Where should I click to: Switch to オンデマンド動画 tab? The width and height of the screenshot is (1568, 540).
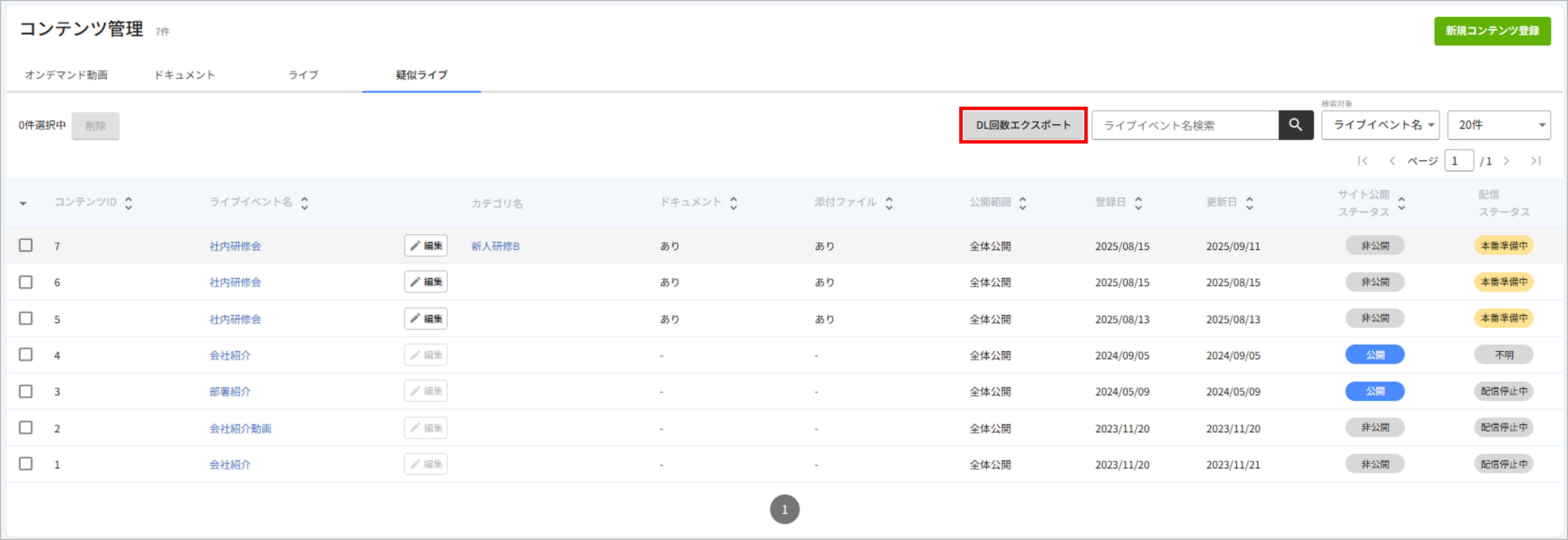pyautogui.click(x=66, y=75)
